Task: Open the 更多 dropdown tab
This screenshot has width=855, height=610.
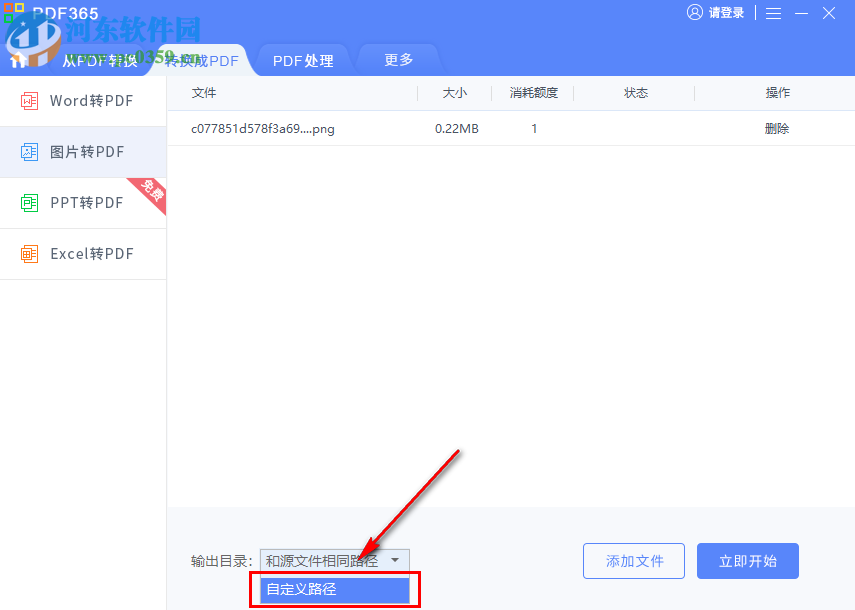Action: pyautogui.click(x=397, y=60)
